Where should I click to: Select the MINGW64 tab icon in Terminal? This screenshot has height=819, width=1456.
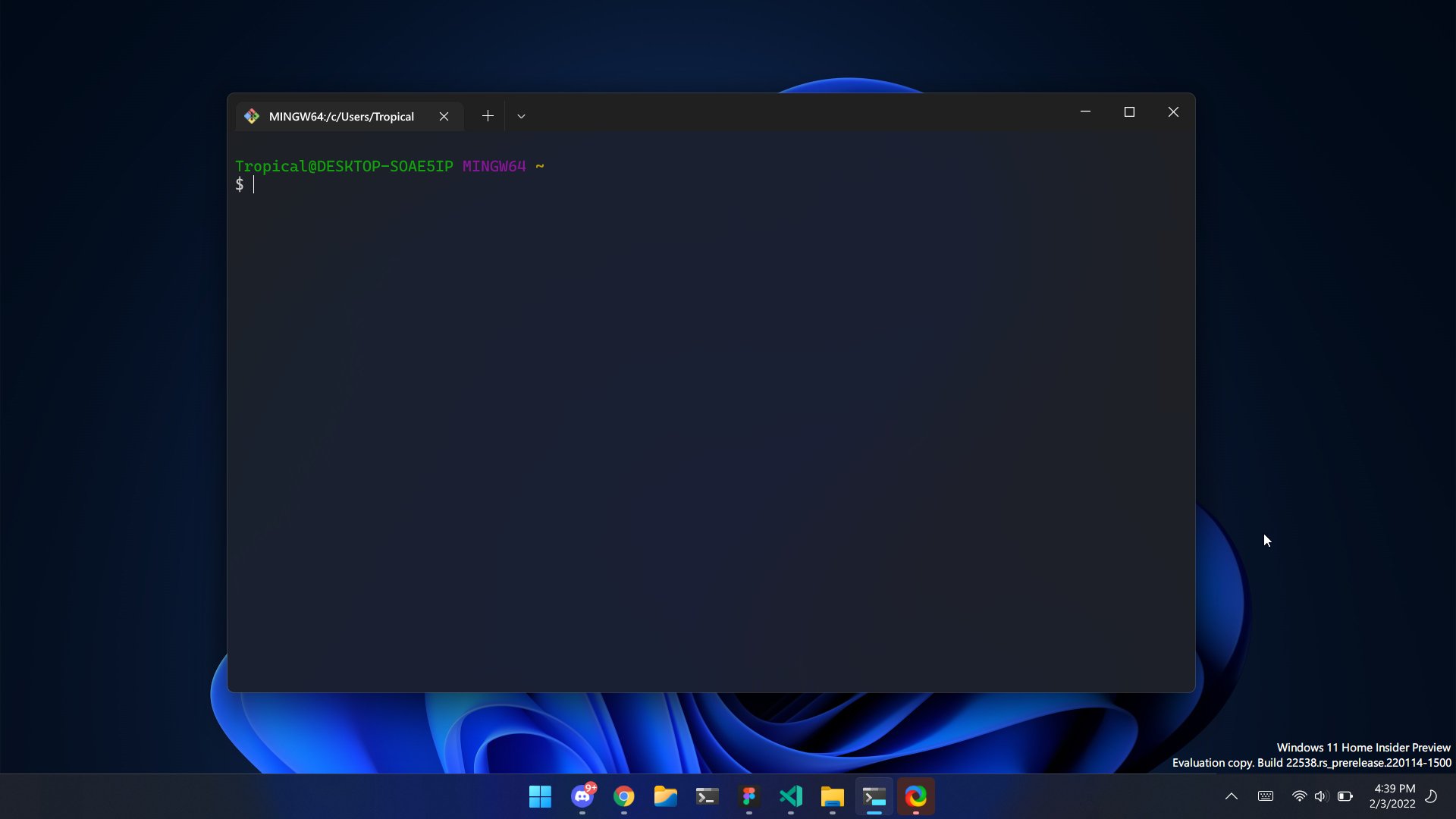[251, 116]
